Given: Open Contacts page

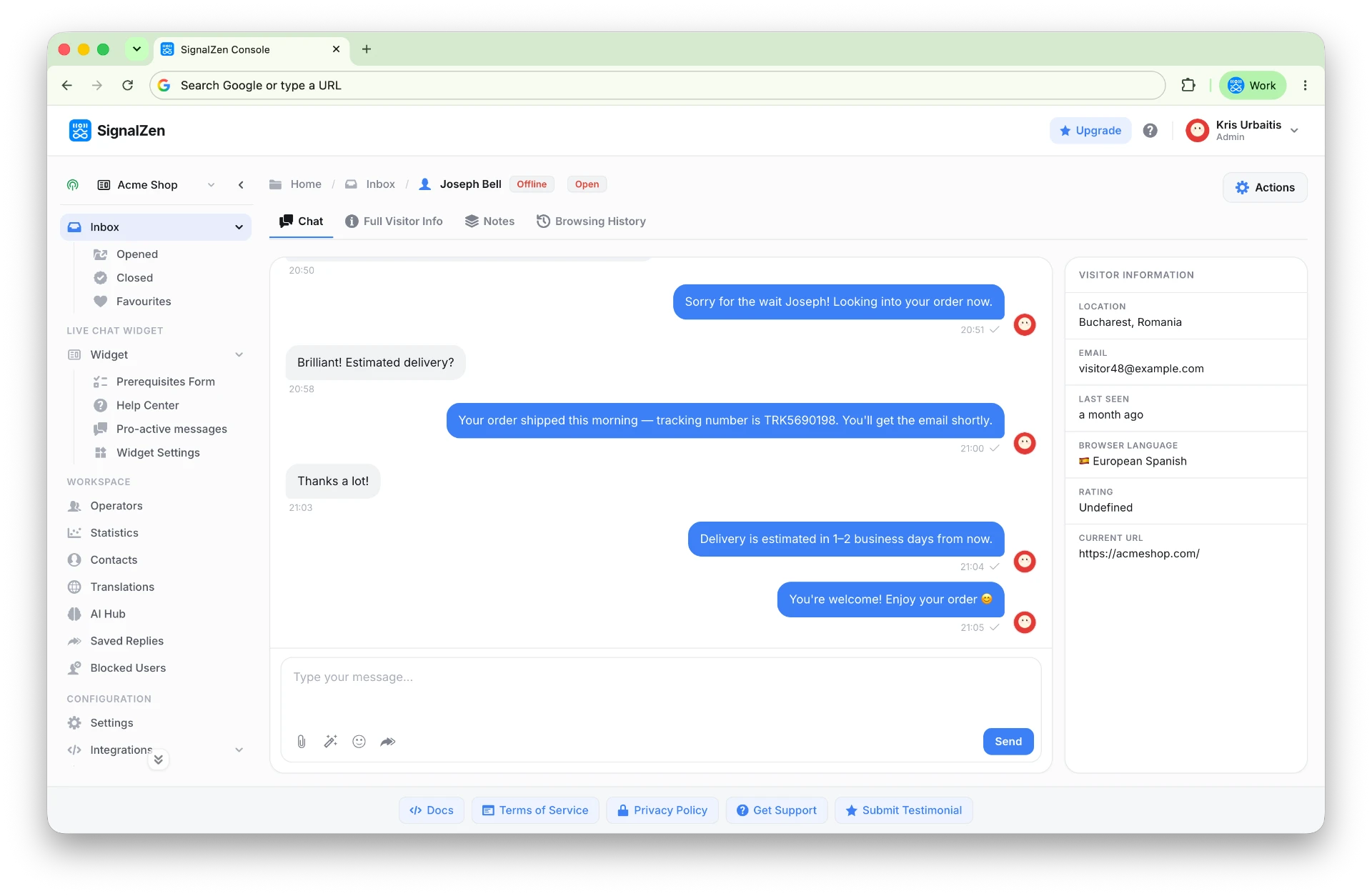Looking at the screenshot, I should pos(114,560).
